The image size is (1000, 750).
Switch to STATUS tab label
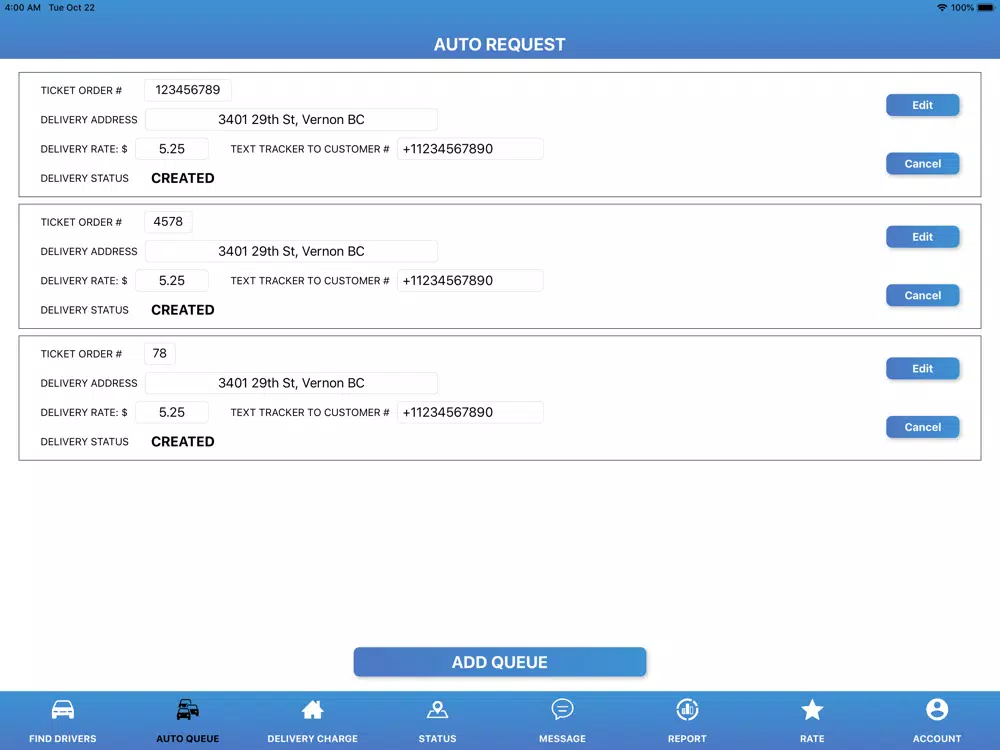point(438,739)
